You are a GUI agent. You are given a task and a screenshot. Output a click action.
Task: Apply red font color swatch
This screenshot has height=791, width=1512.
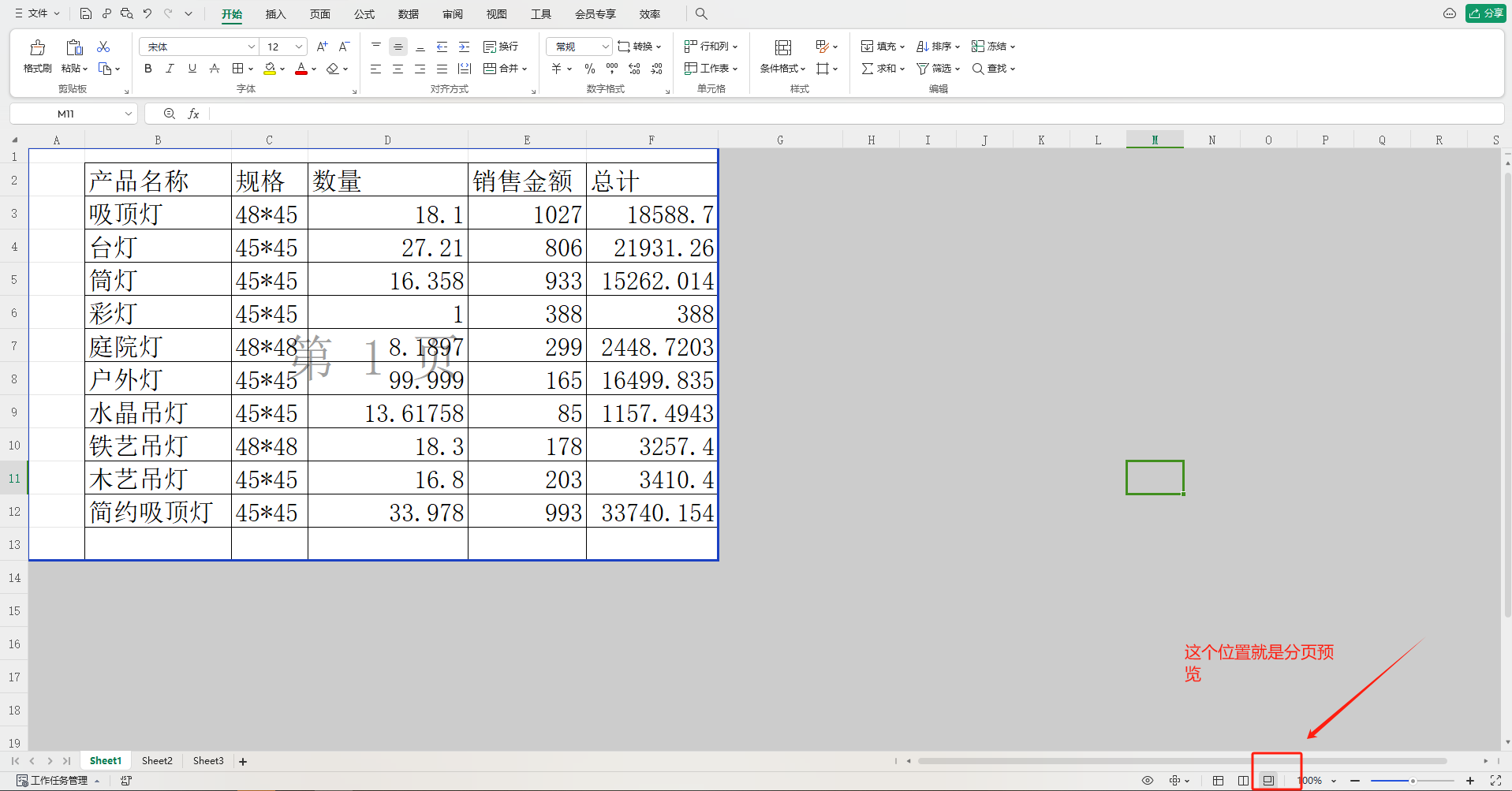coord(301,69)
